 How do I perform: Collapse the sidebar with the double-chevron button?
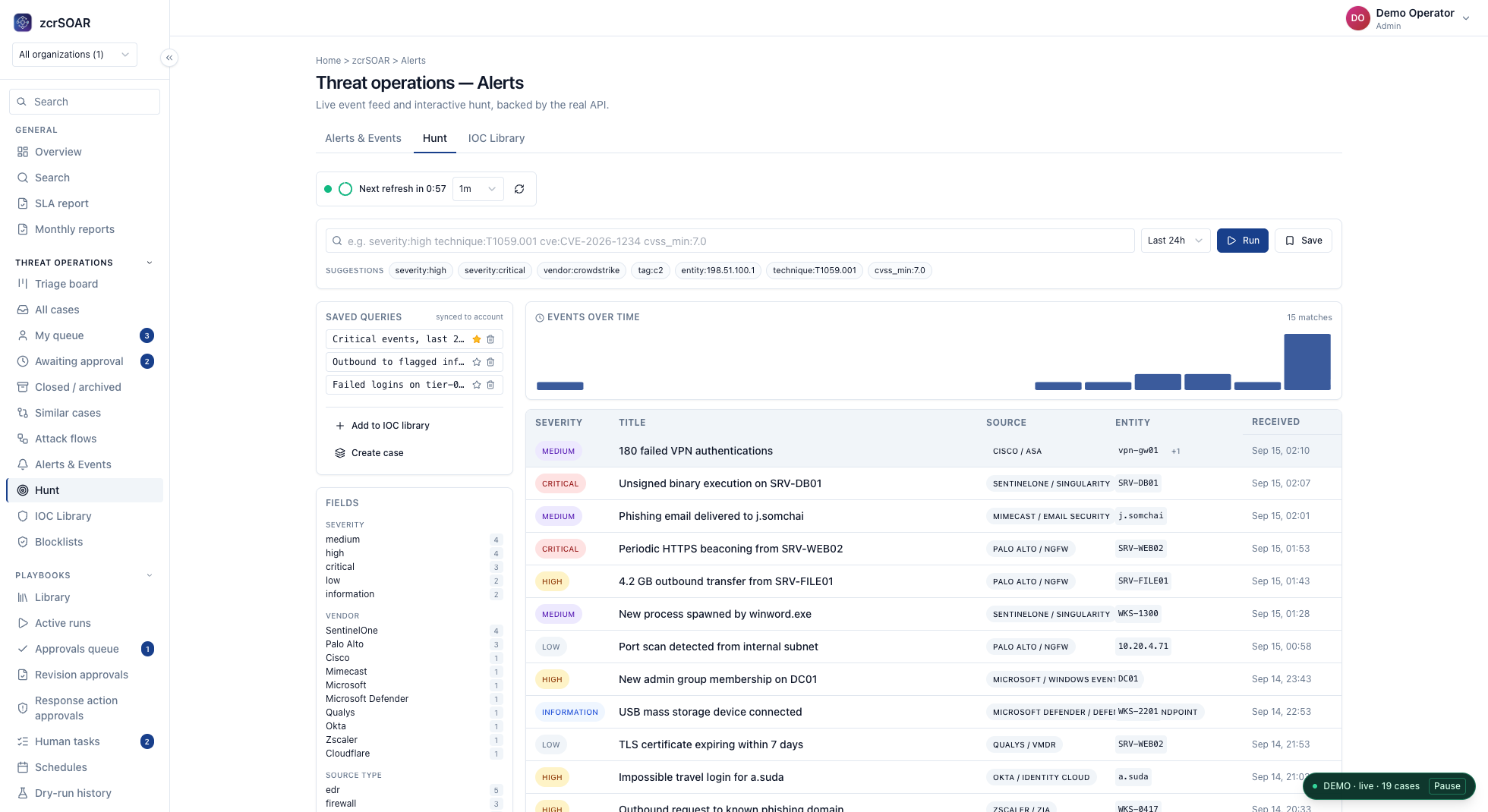[x=169, y=58]
